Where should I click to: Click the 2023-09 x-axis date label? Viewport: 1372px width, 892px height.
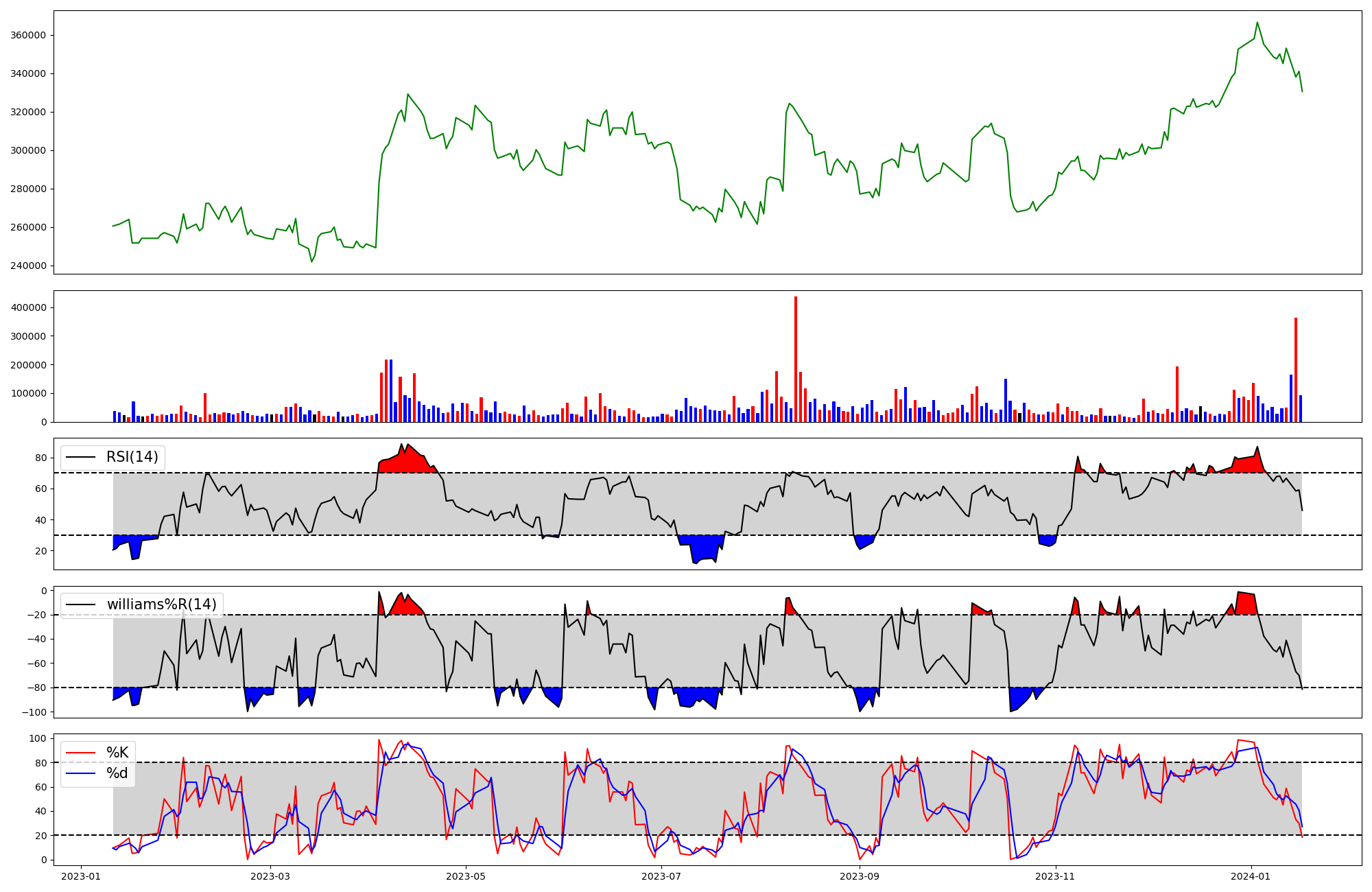tap(859, 876)
